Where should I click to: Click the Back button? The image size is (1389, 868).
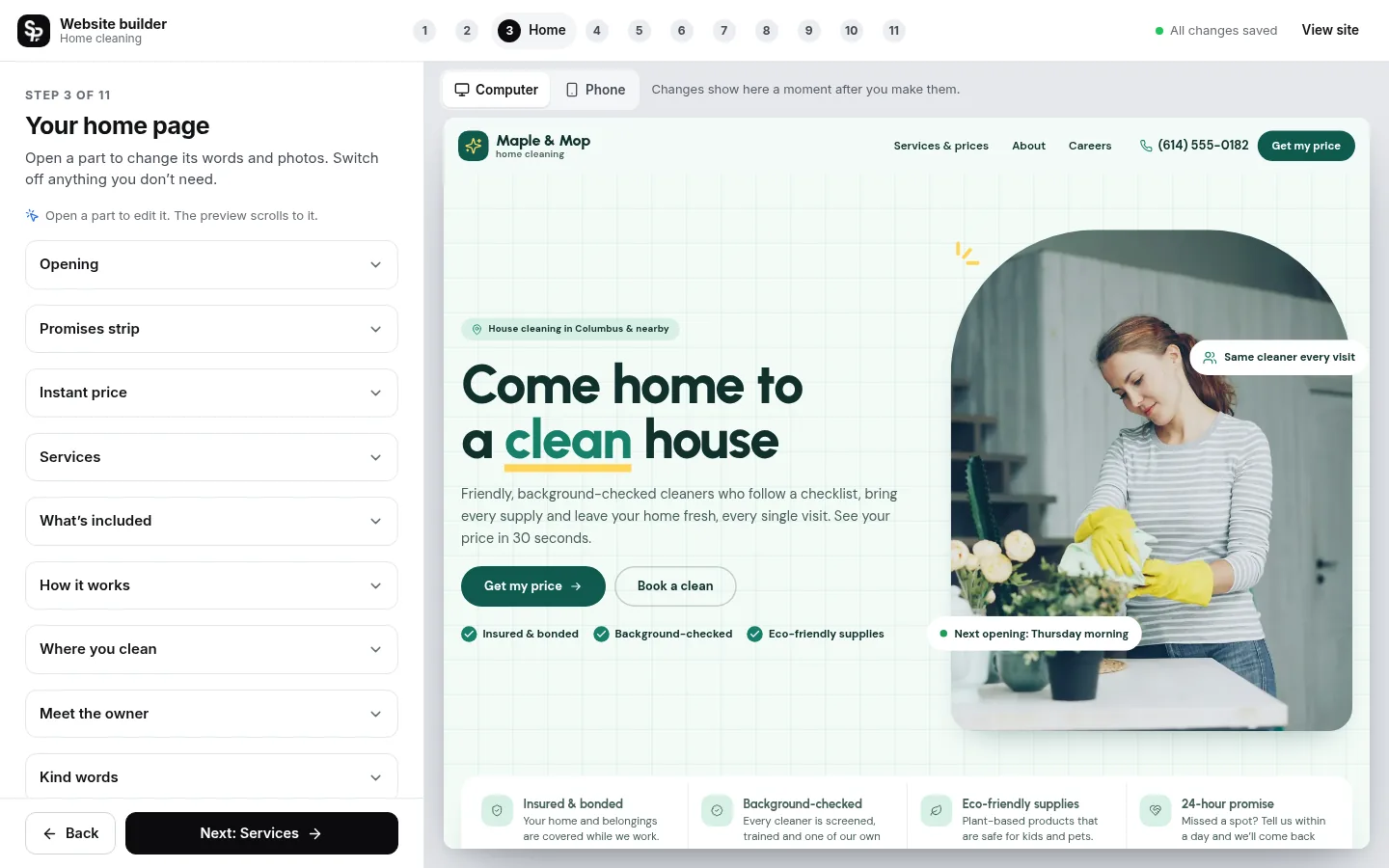(x=70, y=833)
